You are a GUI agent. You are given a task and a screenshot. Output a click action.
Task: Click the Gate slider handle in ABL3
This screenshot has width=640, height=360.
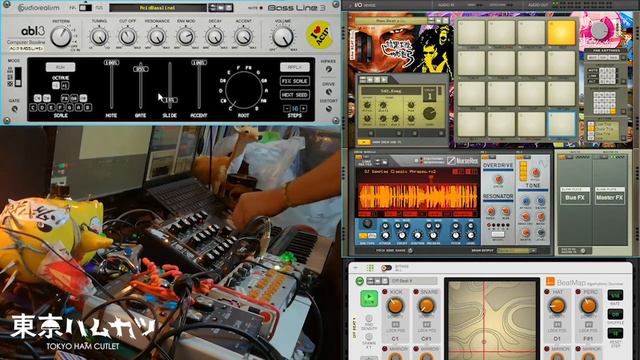(x=140, y=69)
